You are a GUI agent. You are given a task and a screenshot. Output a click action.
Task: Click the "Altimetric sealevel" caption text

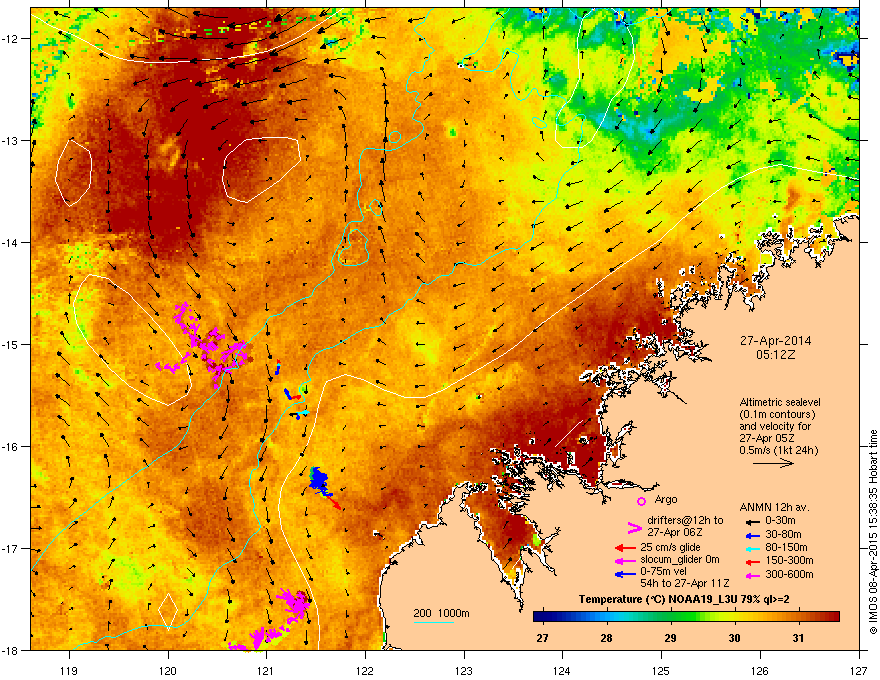click(780, 402)
